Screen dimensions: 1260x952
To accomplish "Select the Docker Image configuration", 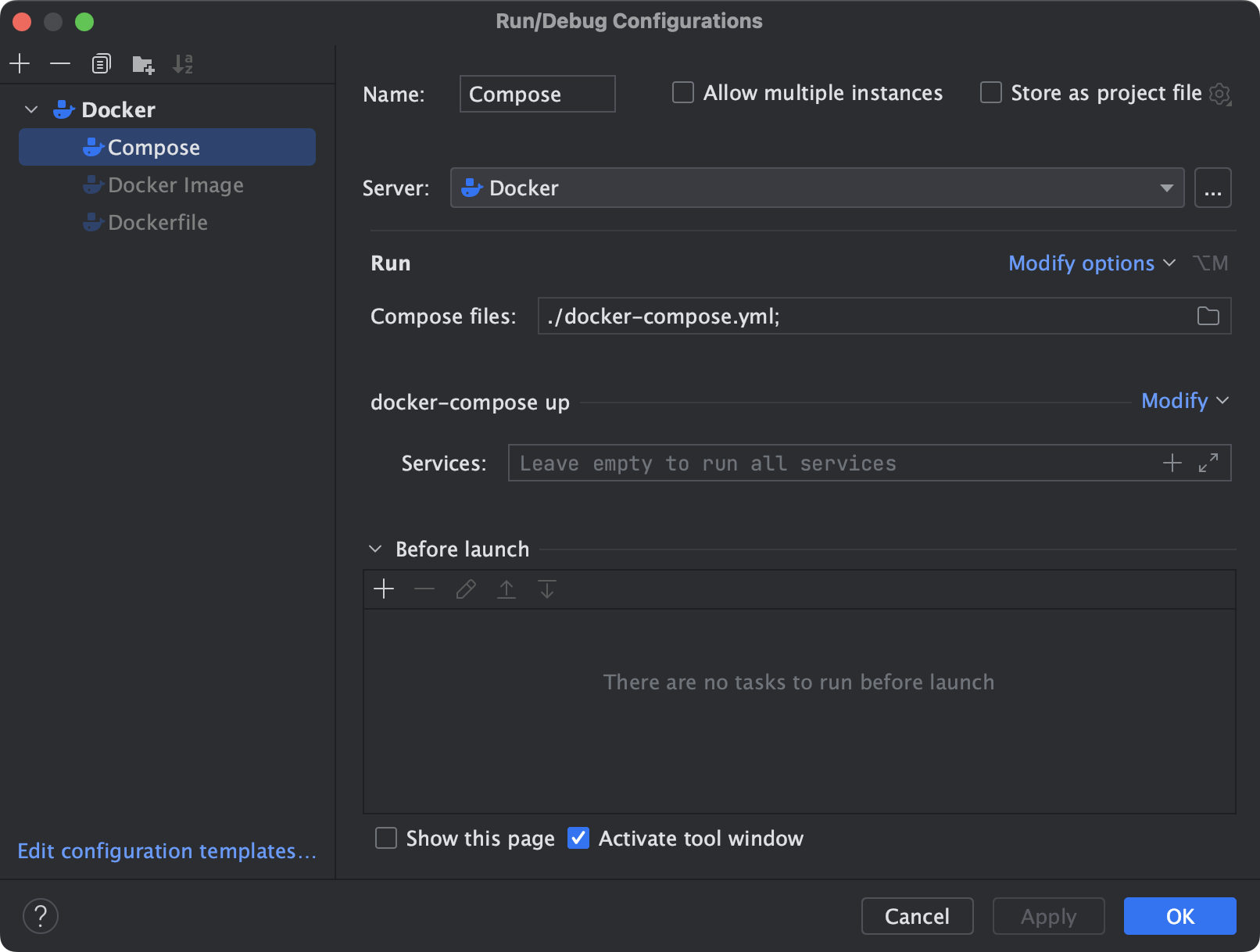I will click(x=176, y=185).
